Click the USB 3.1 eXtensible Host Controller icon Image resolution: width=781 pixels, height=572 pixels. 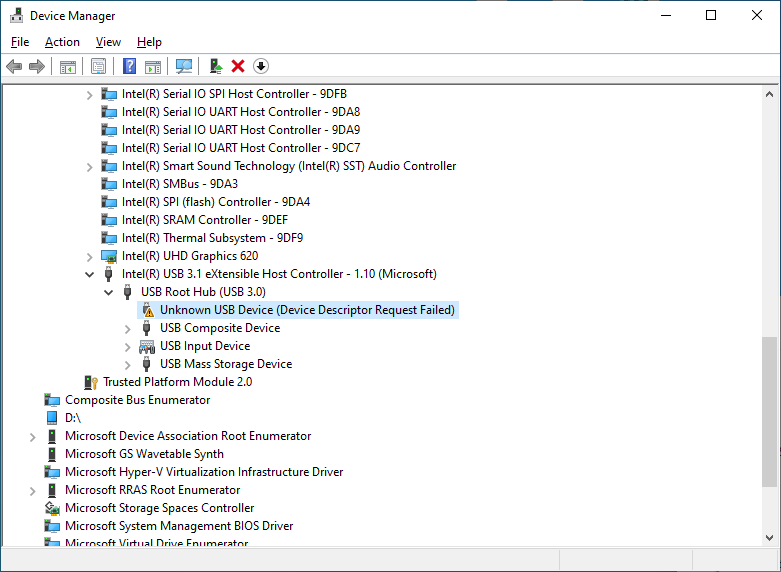click(x=109, y=274)
